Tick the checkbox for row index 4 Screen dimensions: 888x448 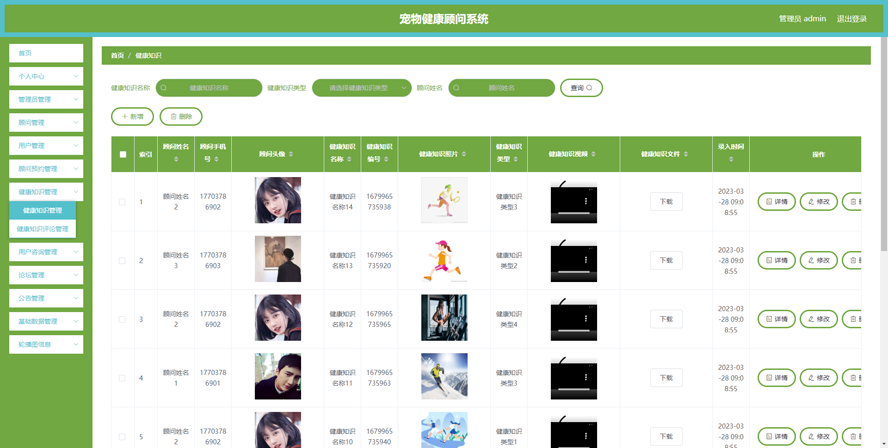122,378
